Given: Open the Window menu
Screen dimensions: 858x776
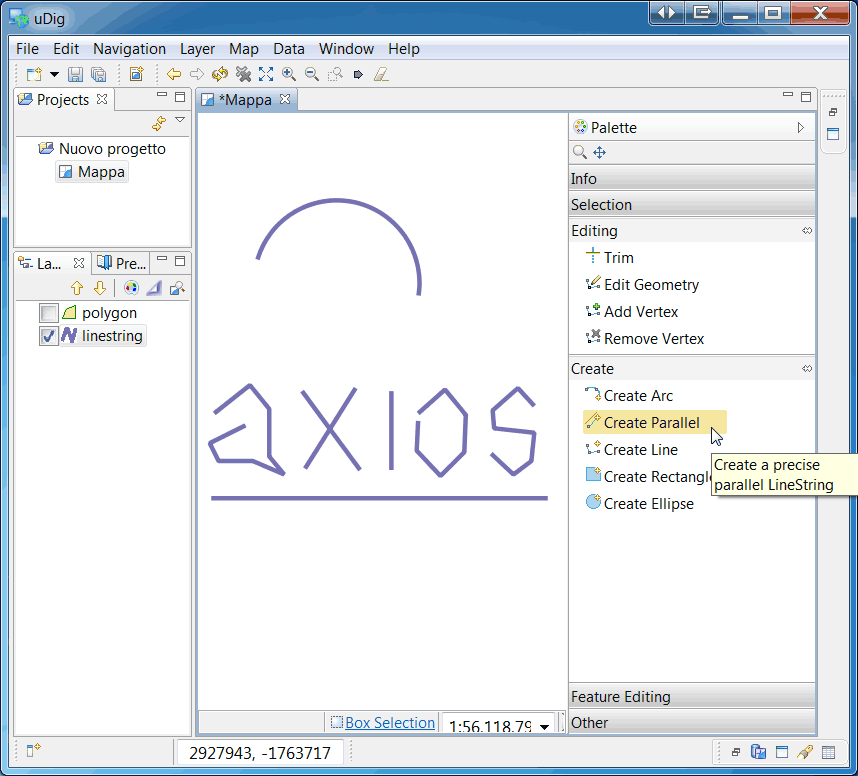Looking at the screenshot, I should pos(346,49).
